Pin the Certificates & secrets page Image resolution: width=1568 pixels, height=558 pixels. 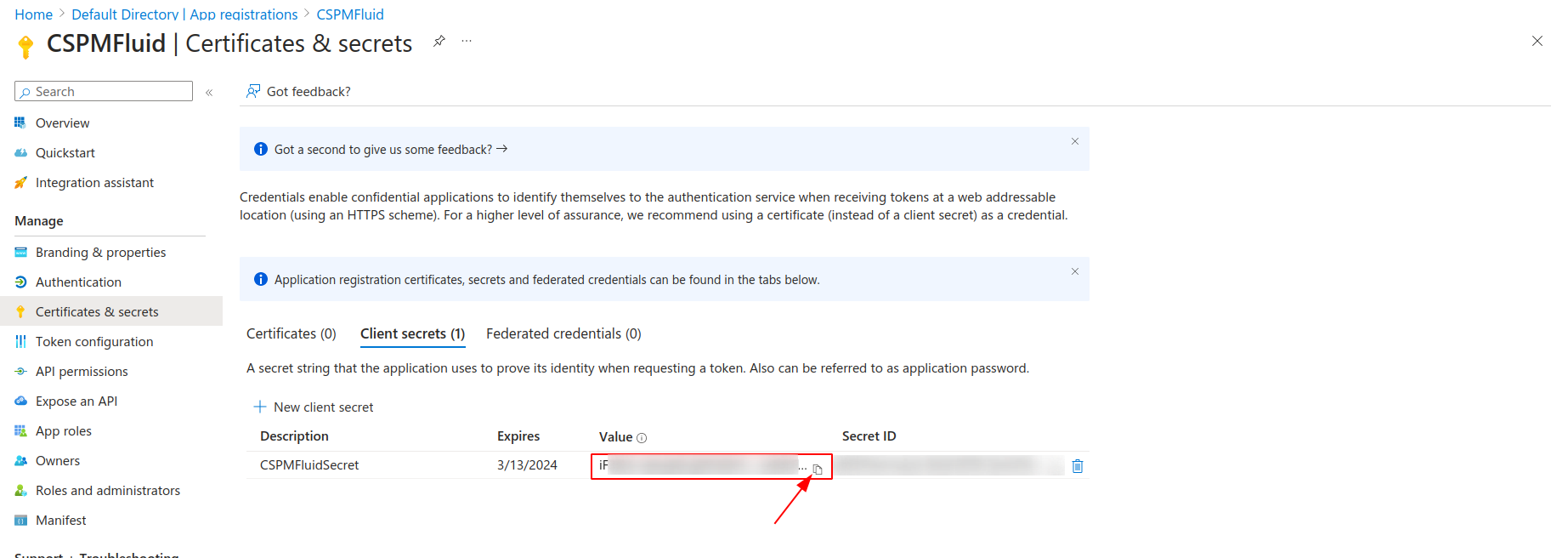click(439, 41)
